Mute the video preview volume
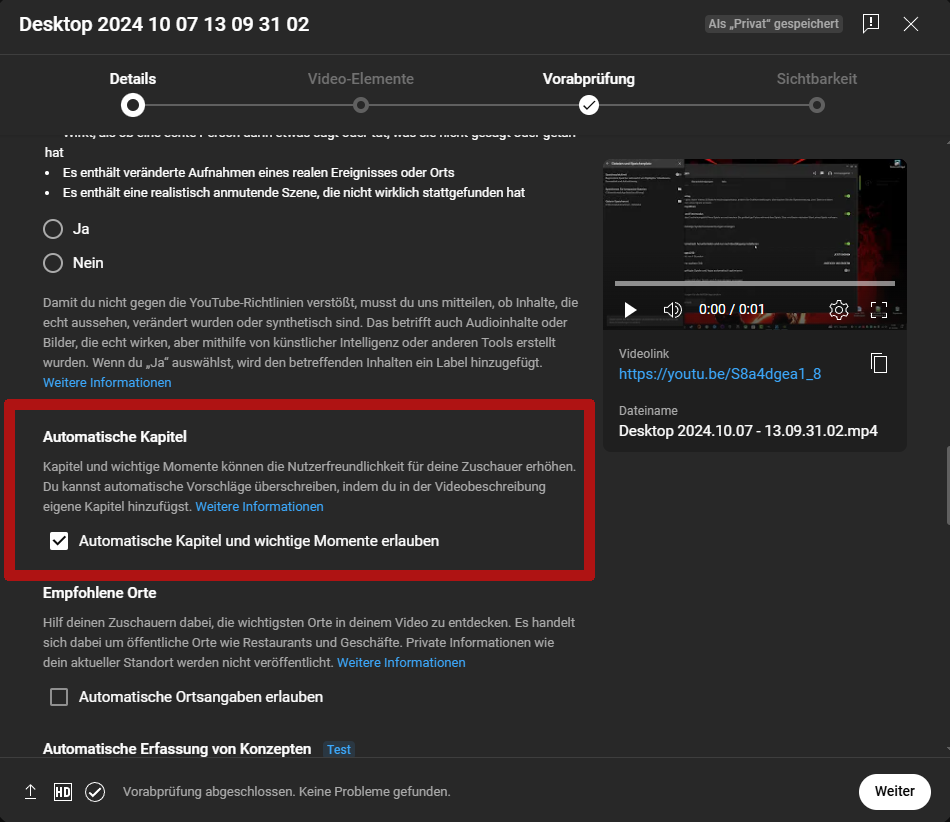 [672, 310]
